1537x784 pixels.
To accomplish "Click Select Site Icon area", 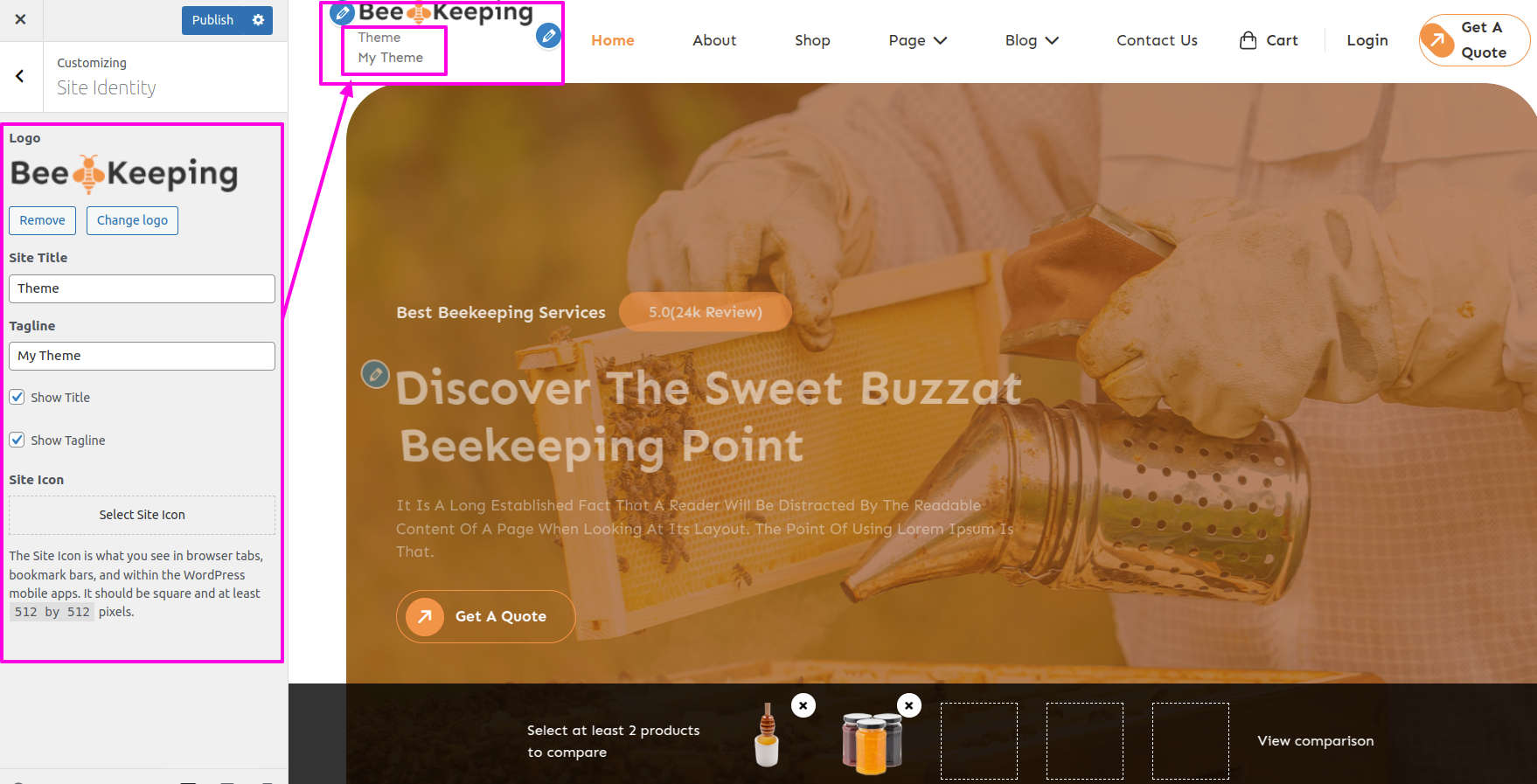I will 142,515.
